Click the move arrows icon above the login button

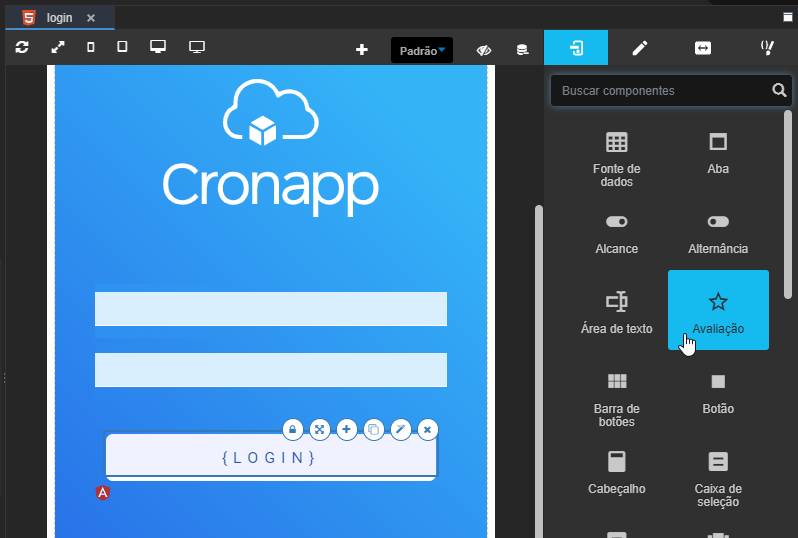pos(320,430)
